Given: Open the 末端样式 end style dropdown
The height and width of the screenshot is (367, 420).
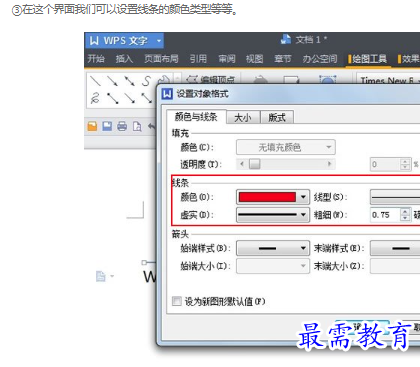Looking at the screenshot, I should 395,248.
